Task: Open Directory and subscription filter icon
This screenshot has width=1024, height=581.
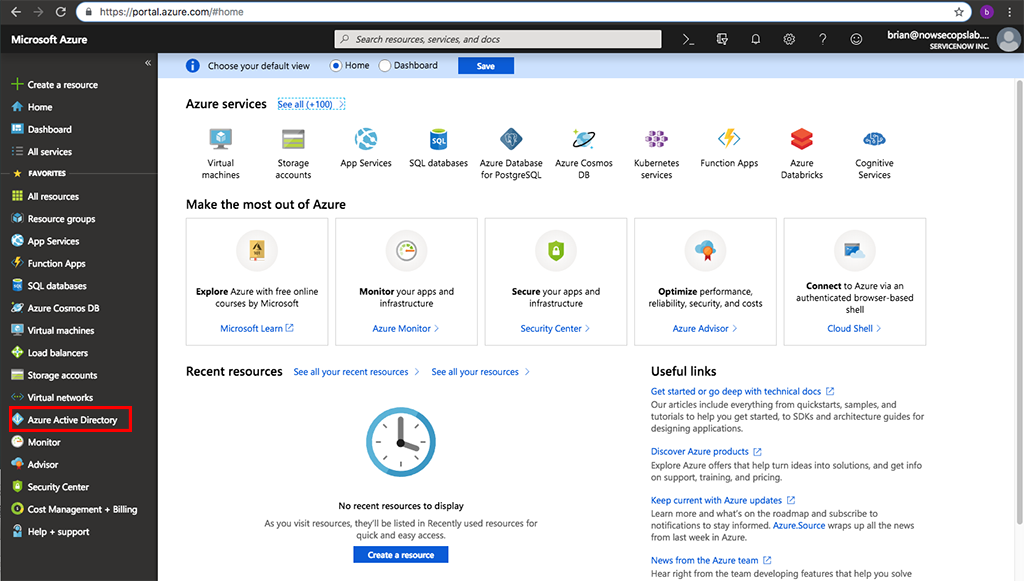Action: [722, 39]
